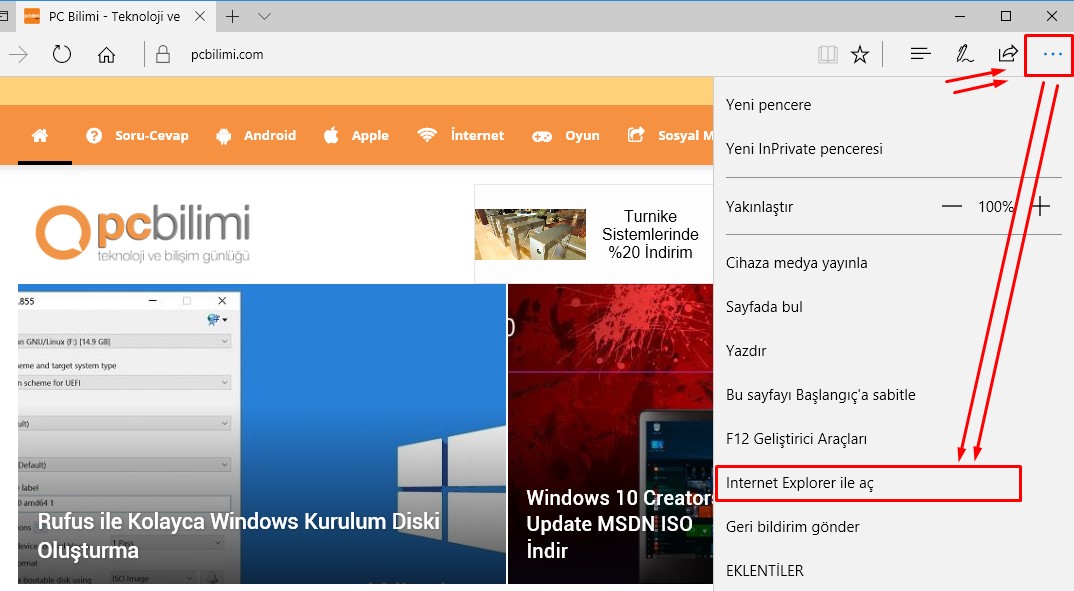
Task: Open Reading view book icon
Action: (x=827, y=54)
